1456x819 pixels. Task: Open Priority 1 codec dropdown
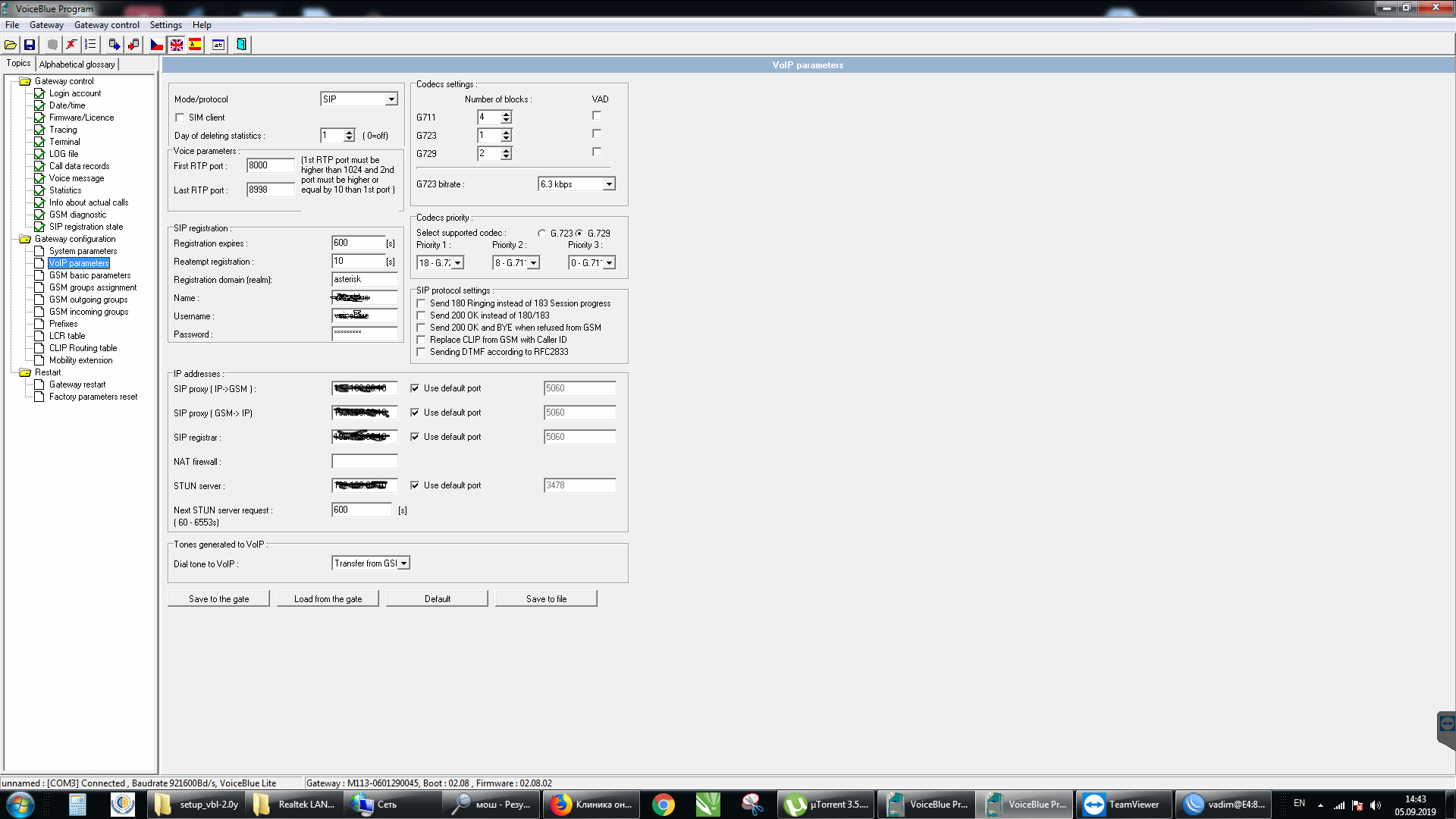pos(457,263)
